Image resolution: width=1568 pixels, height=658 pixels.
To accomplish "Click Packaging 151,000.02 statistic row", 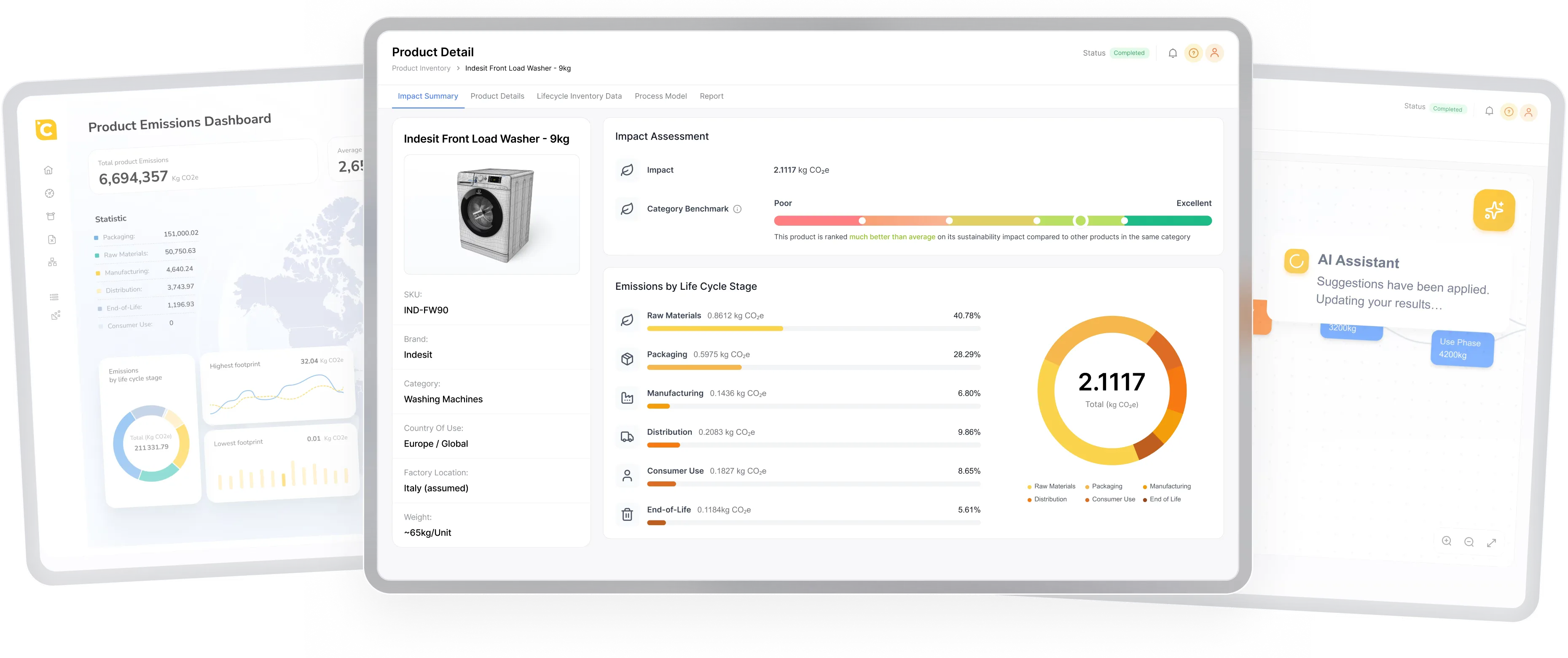I will point(146,235).
